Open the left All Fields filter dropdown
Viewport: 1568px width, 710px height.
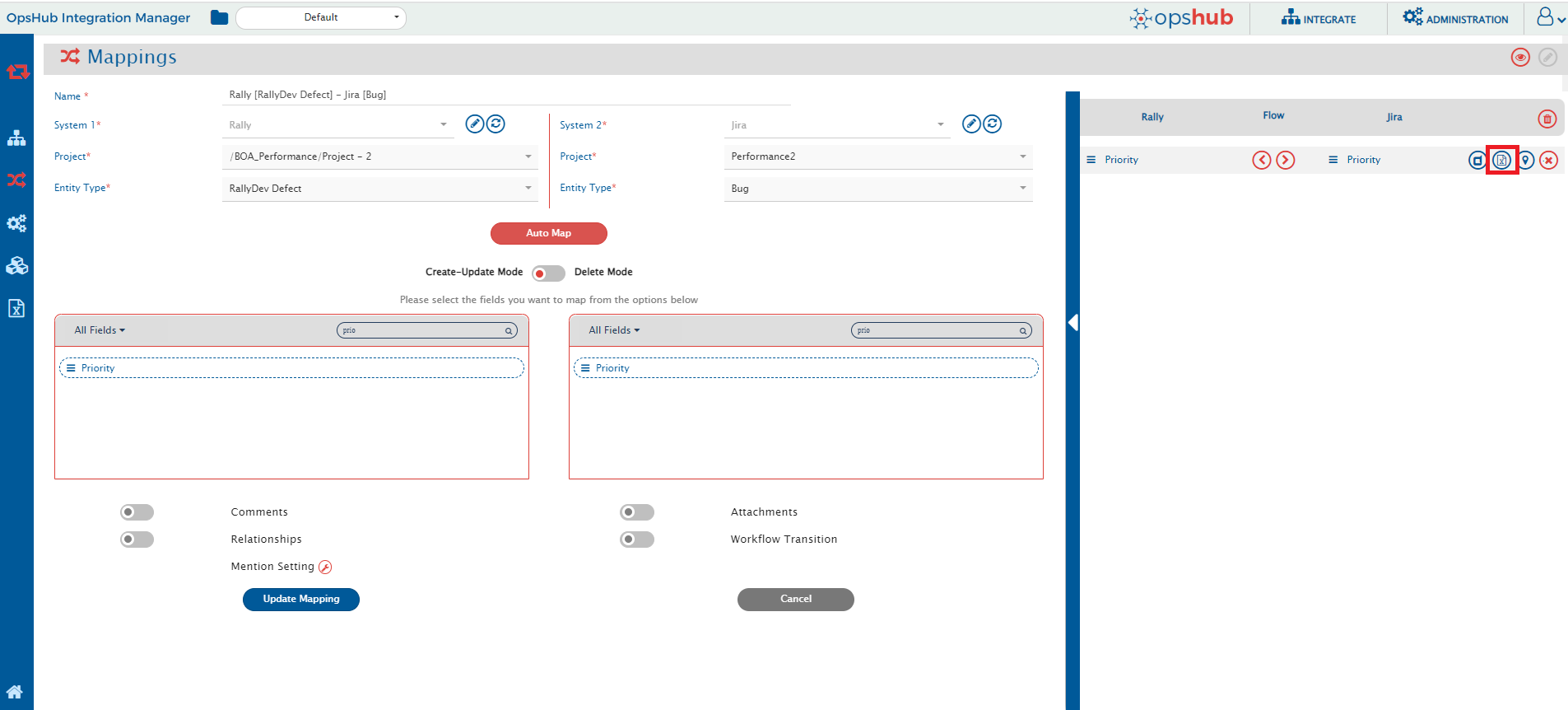100,330
